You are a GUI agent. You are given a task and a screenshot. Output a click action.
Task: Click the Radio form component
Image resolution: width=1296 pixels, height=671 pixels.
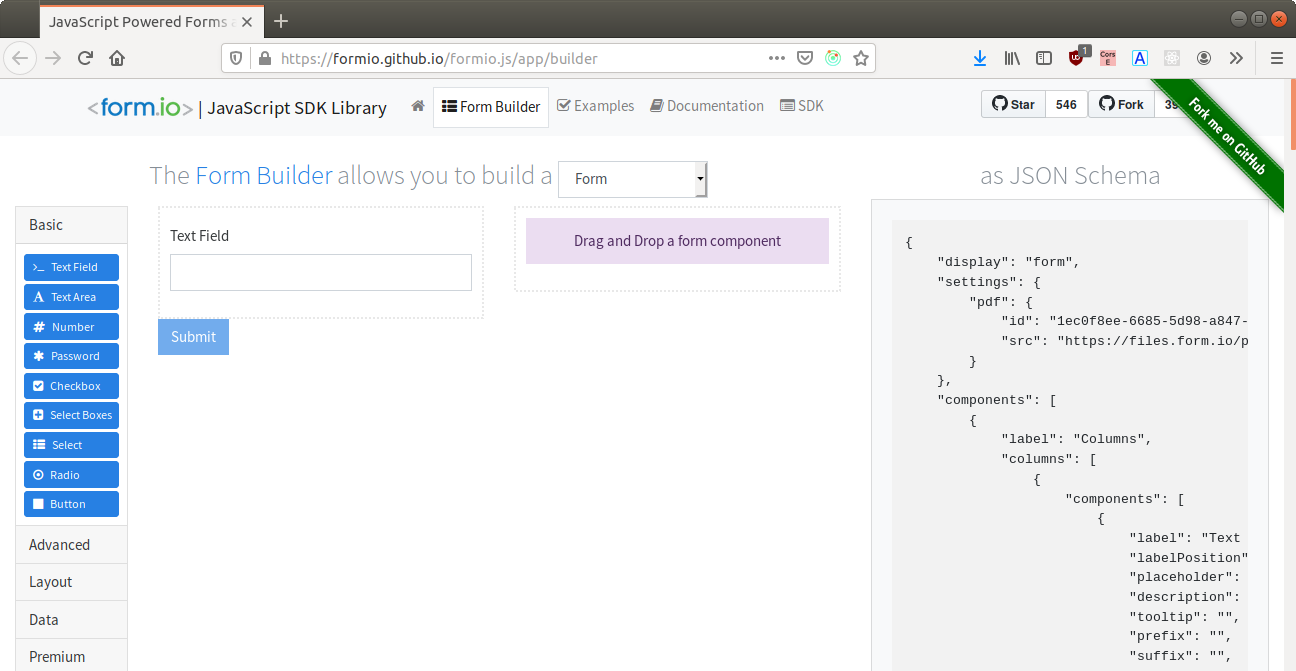[x=71, y=474]
